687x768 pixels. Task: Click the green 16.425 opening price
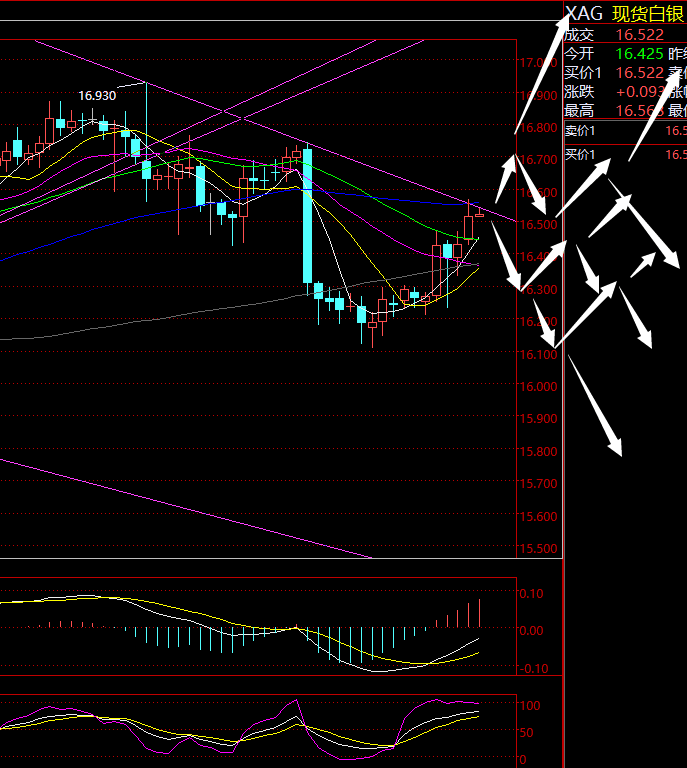[640, 53]
